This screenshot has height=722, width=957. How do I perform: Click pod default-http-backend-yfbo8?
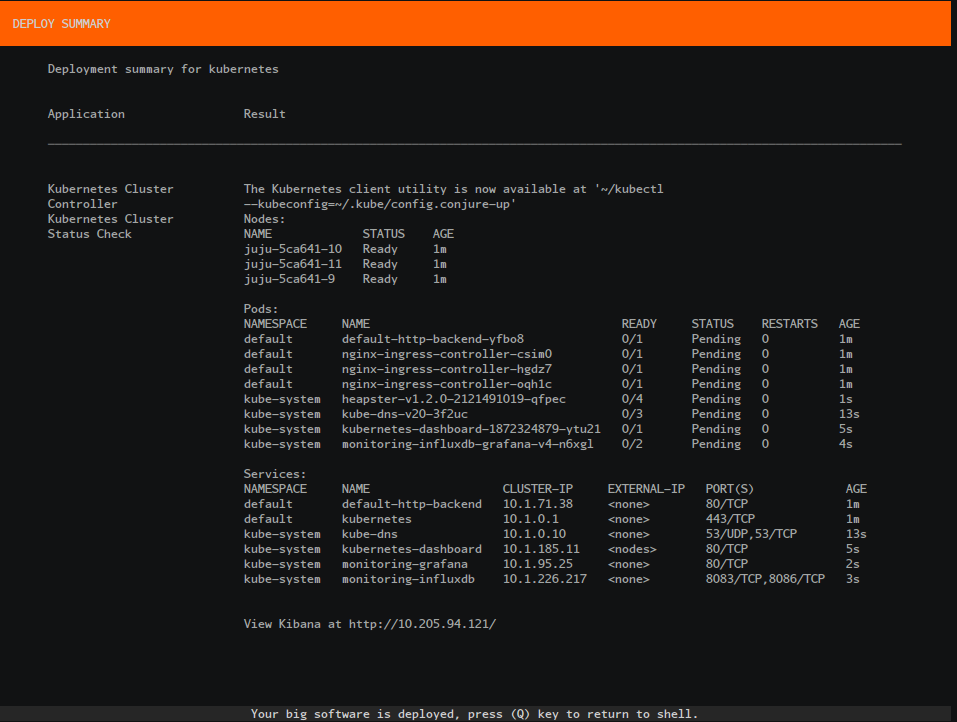pyautogui.click(x=432, y=339)
